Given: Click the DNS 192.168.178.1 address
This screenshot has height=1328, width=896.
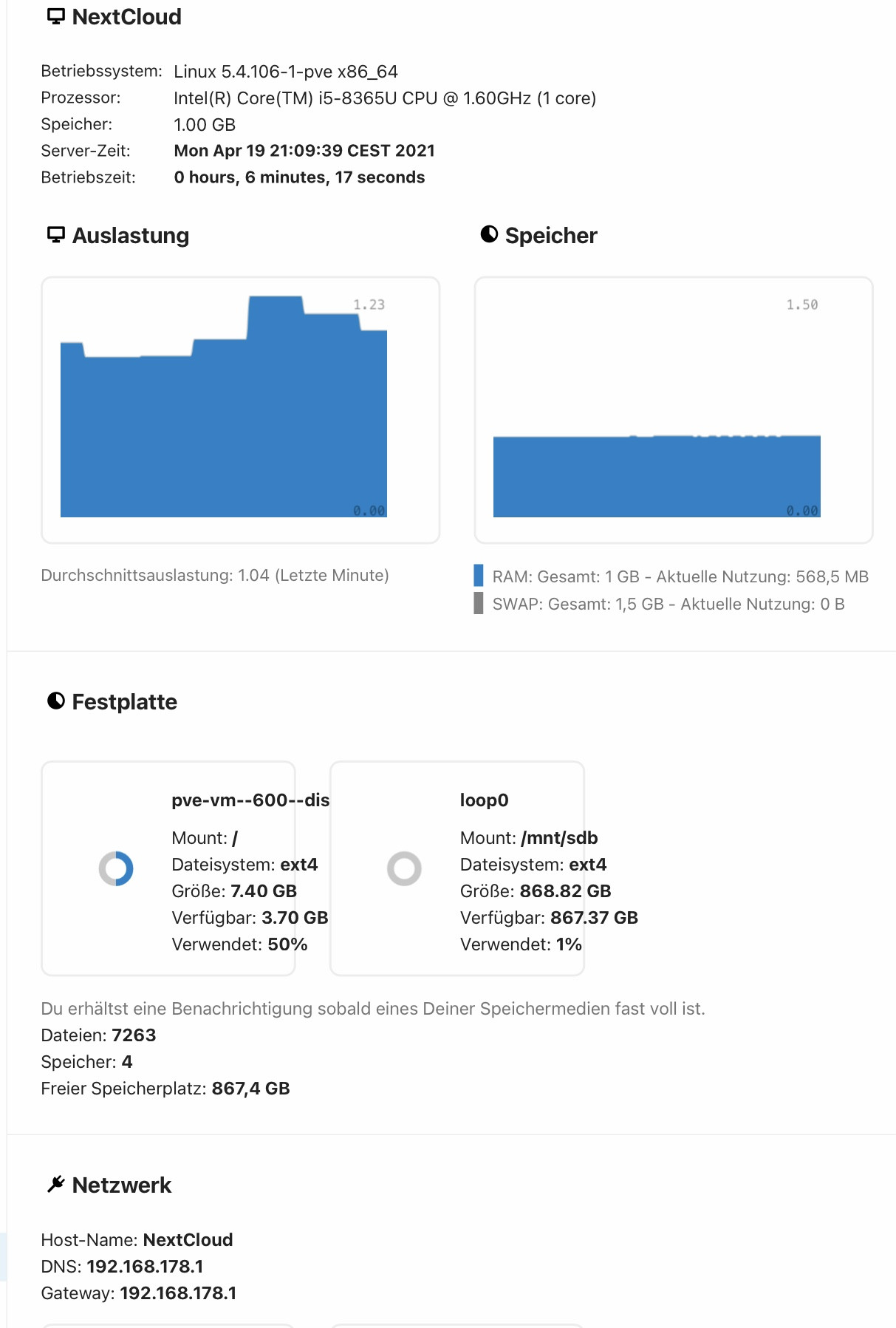Looking at the screenshot, I should pos(145,1266).
